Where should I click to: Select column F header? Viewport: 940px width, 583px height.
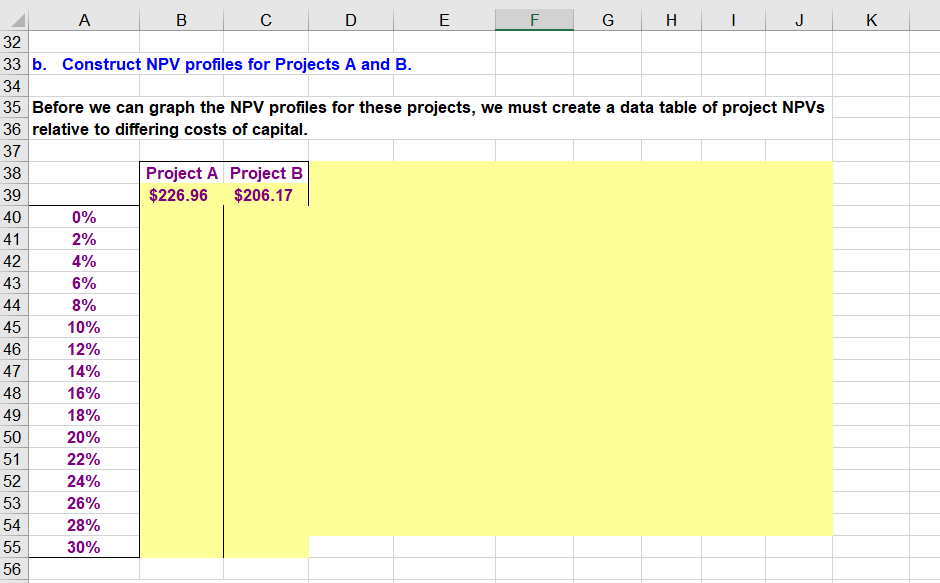pyautogui.click(x=534, y=19)
